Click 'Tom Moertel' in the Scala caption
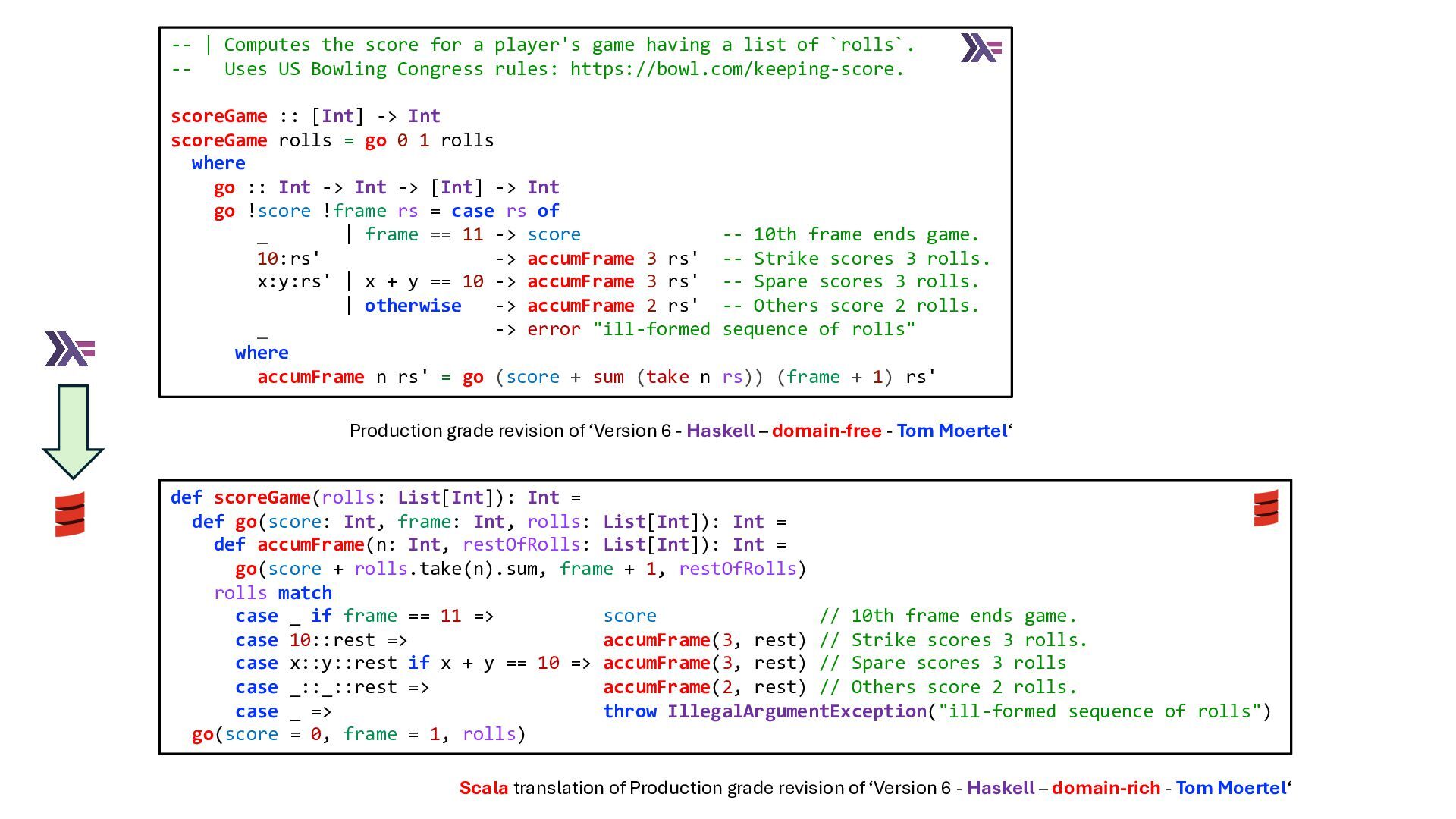1456x819 pixels. [x=1231, y=788]
